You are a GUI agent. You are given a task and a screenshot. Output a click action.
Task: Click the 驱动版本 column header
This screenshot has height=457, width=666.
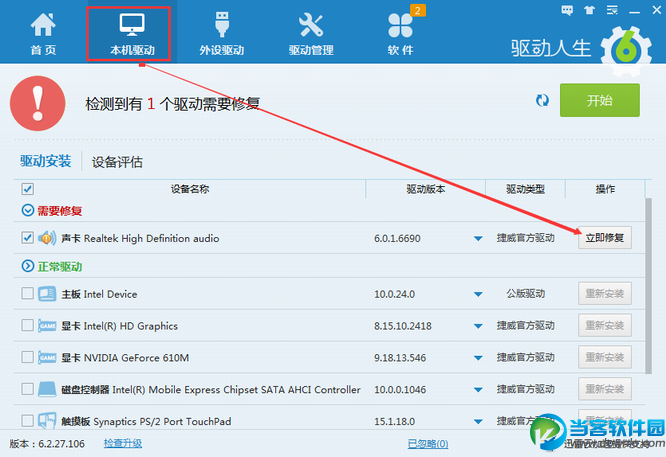[426, 189]
